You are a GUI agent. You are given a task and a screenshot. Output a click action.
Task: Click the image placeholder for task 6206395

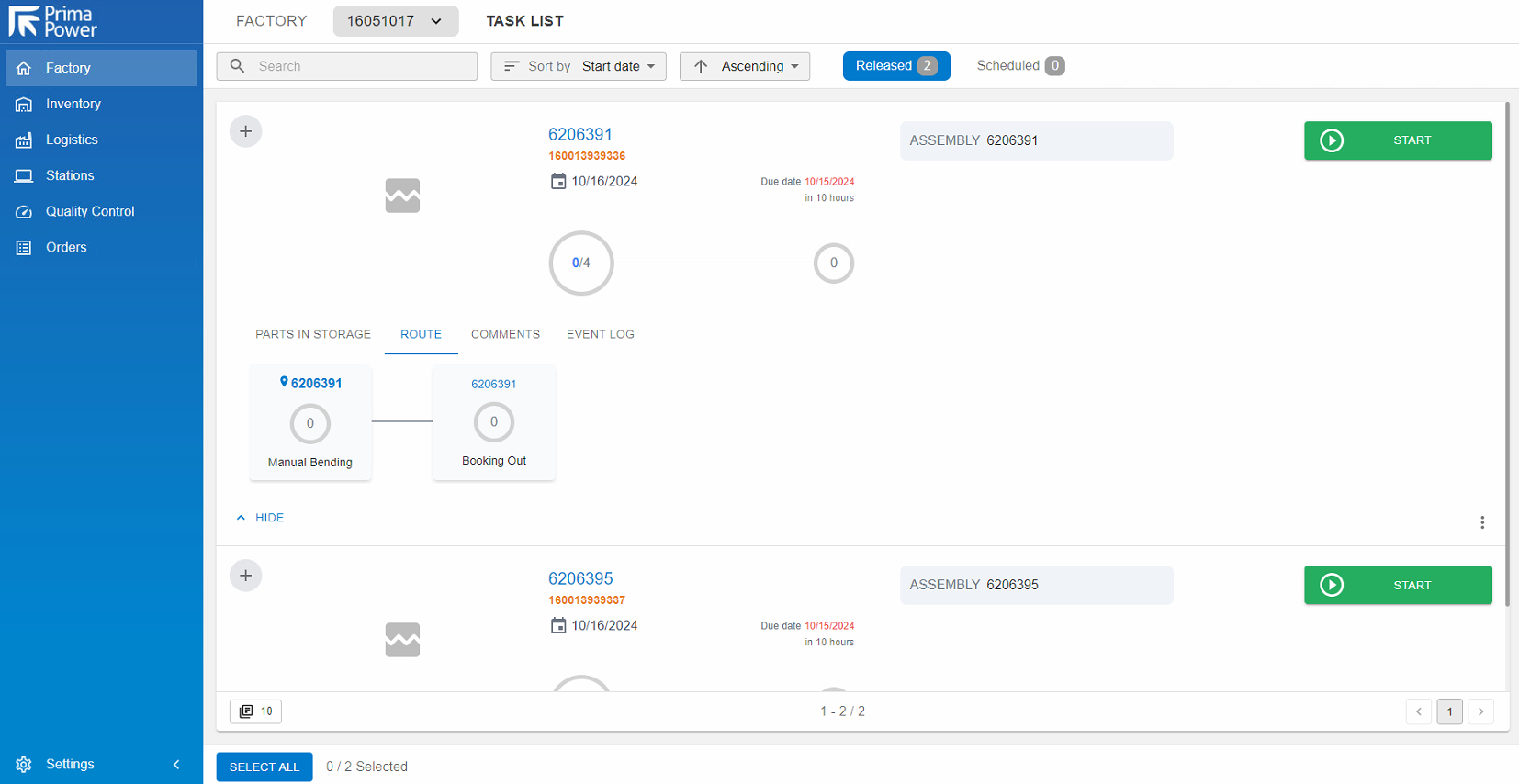pos(402,640)
